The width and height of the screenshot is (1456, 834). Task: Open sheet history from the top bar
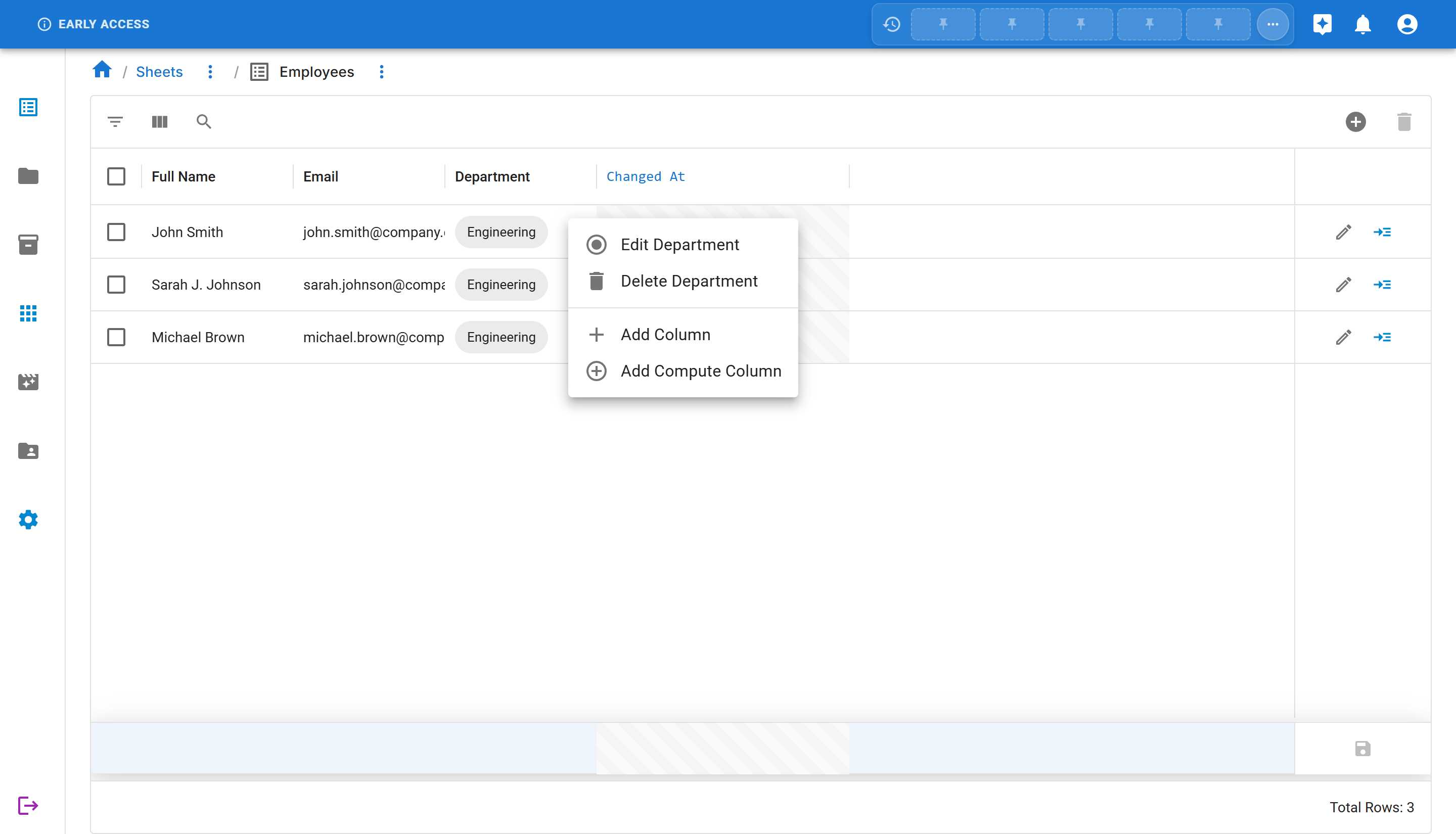pos(891,24)
